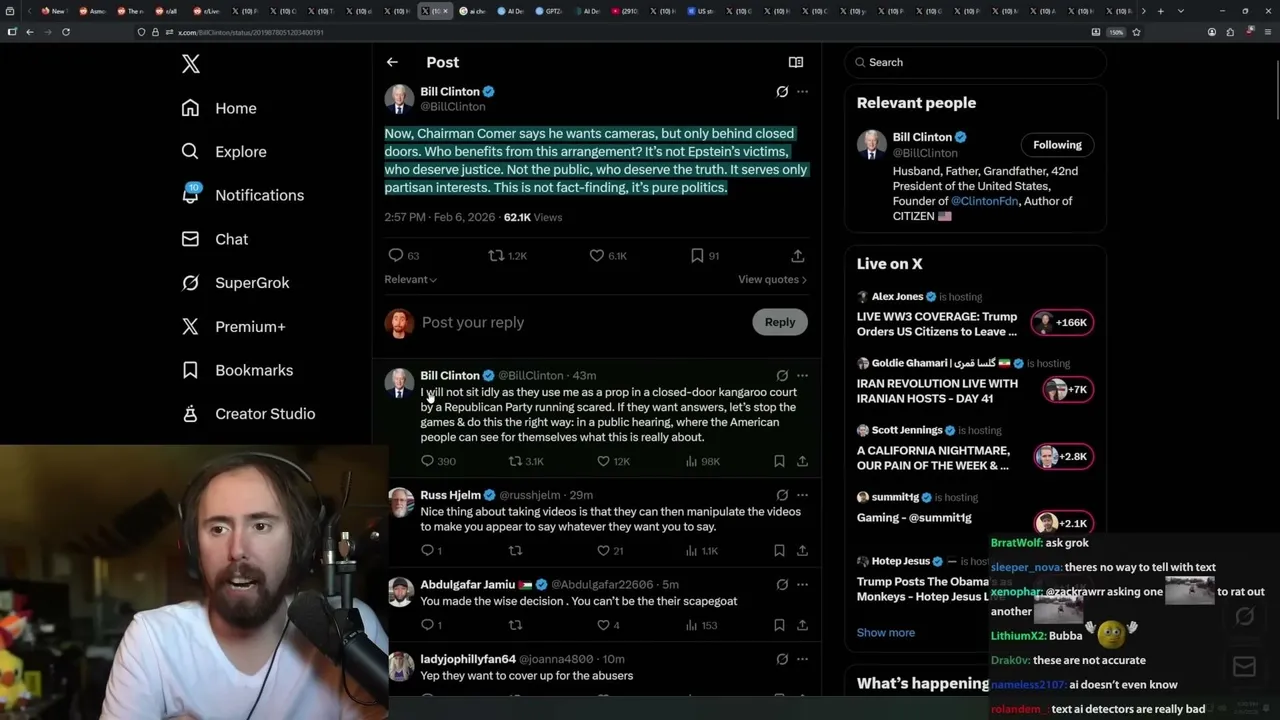Open Explore in the sidebar
This screenshot has width=1280, height=720.
(224, 152)
